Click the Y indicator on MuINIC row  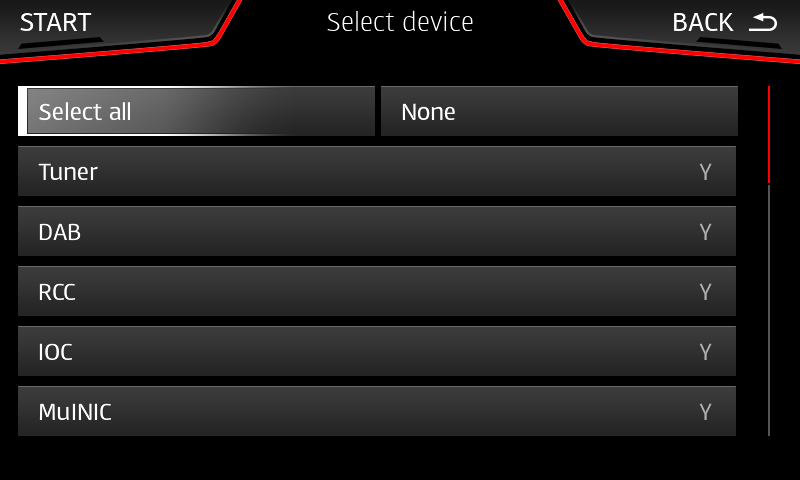[x=705, y=412]
